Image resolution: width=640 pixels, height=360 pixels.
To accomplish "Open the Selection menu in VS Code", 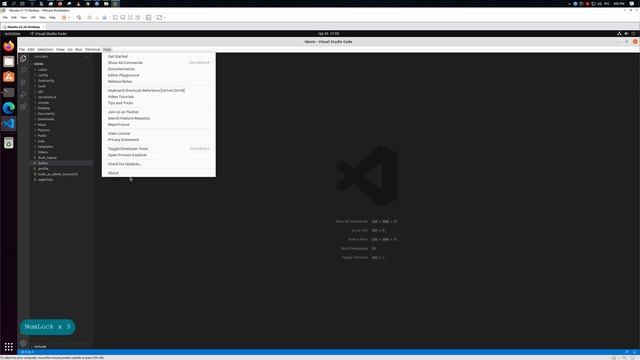I will pyautogui.click(x=45, y=49).
